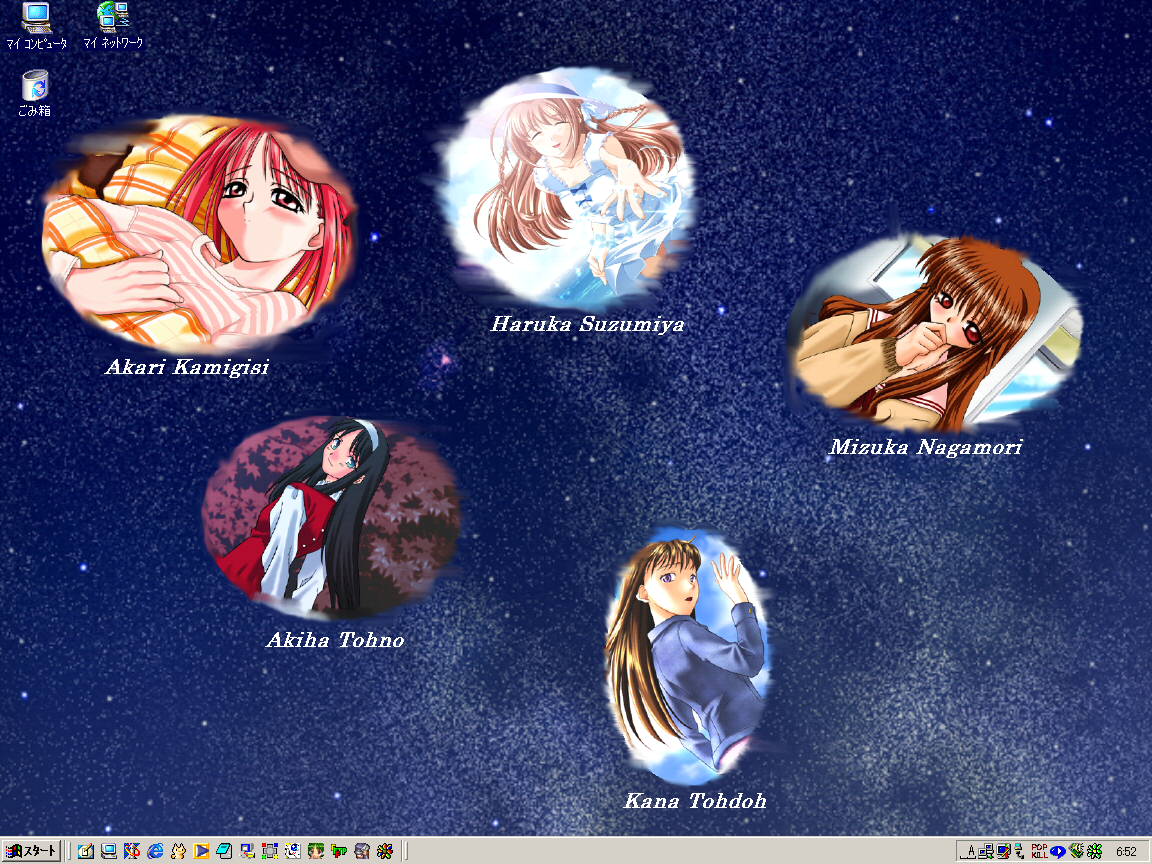Click the 6:52 taskbar clock
This screenshot has width=1152, height=864.
click(1126, 852)
